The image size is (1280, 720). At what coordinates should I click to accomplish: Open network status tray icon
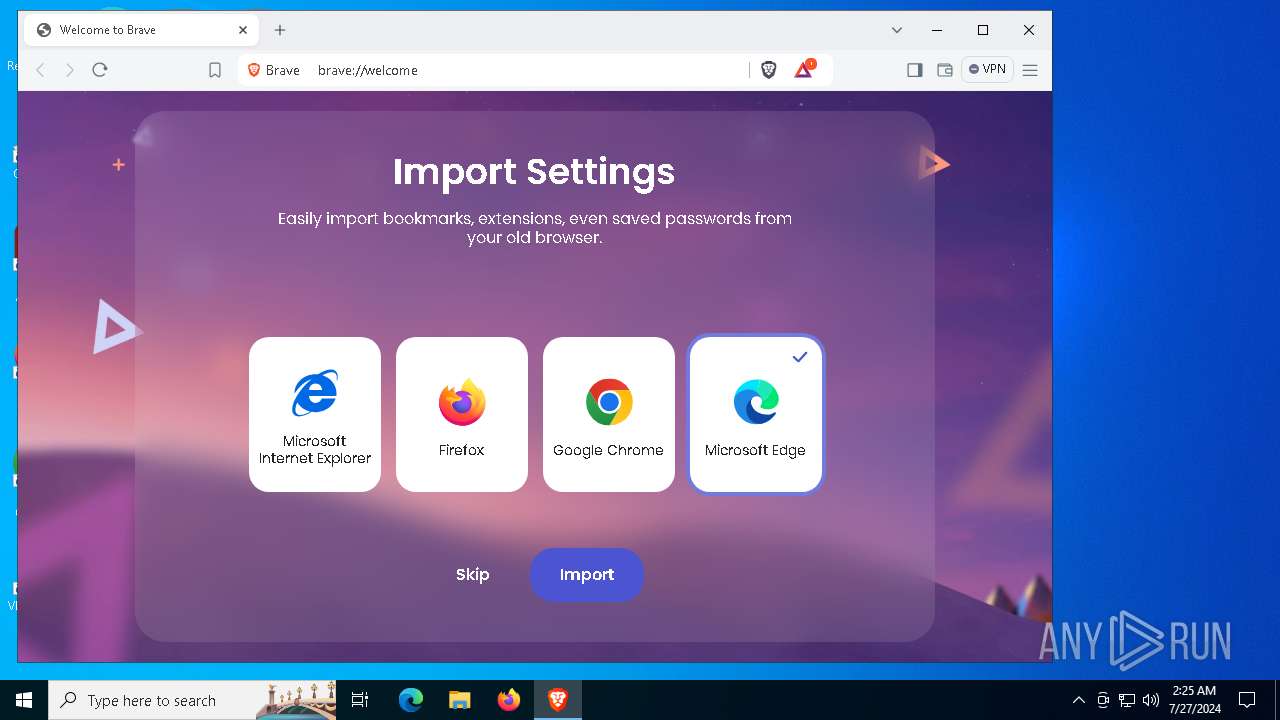point(1127,700)
